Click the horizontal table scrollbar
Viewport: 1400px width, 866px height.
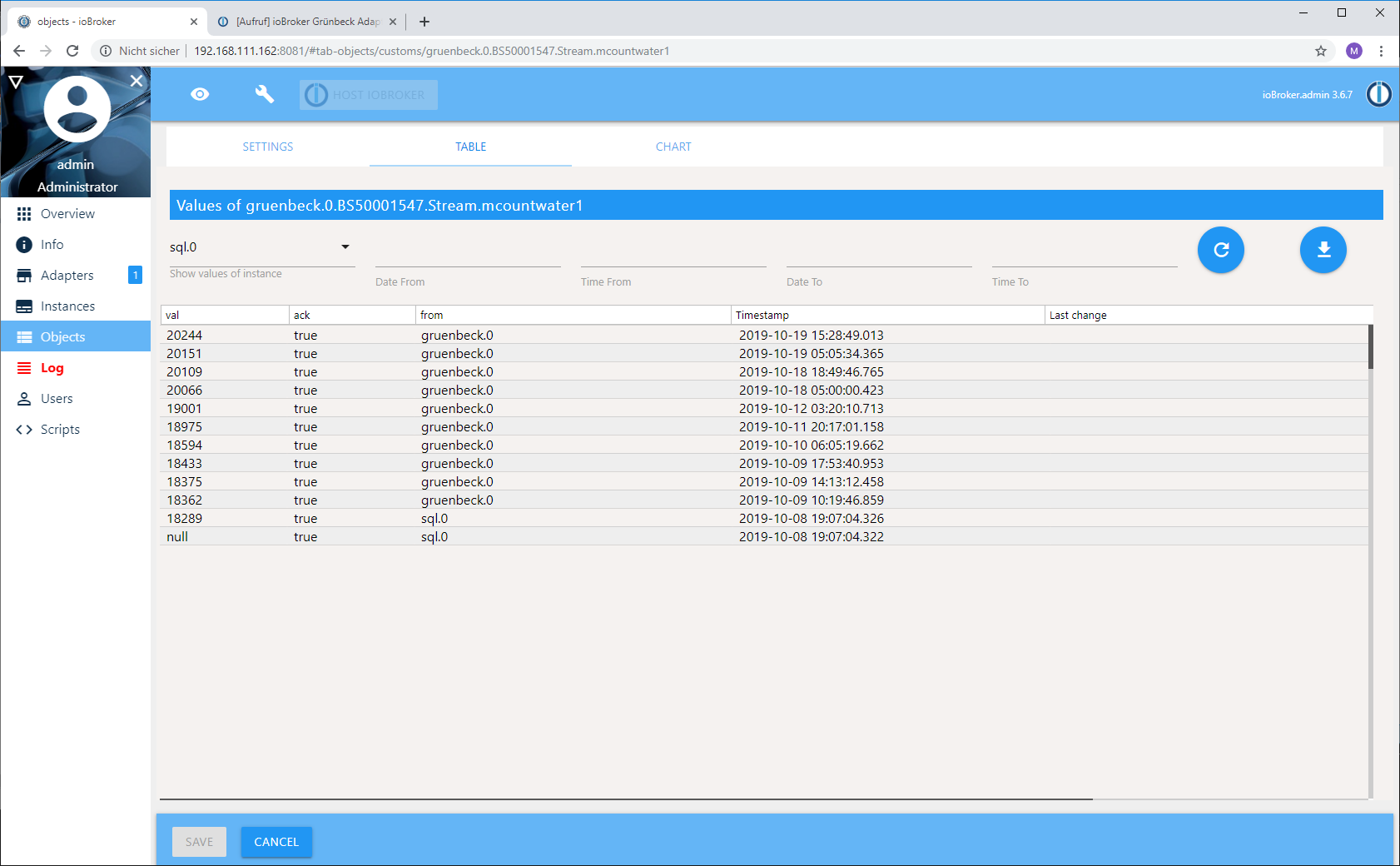coord(626,799)
